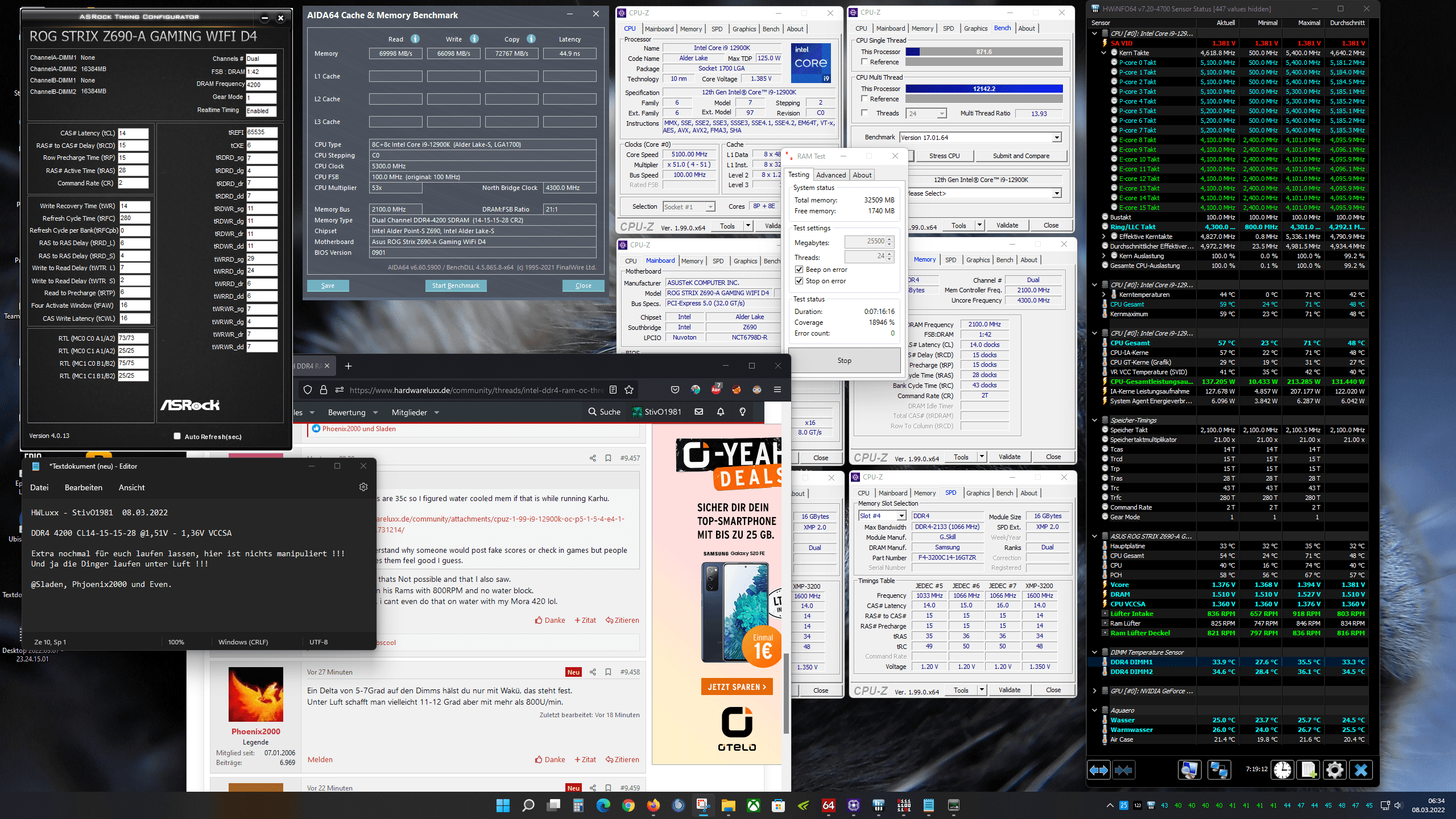Switch to Advanced tab in RAM Test
Image resolution: width=1456 pixels, height=819 pixels.
[831, 175]
